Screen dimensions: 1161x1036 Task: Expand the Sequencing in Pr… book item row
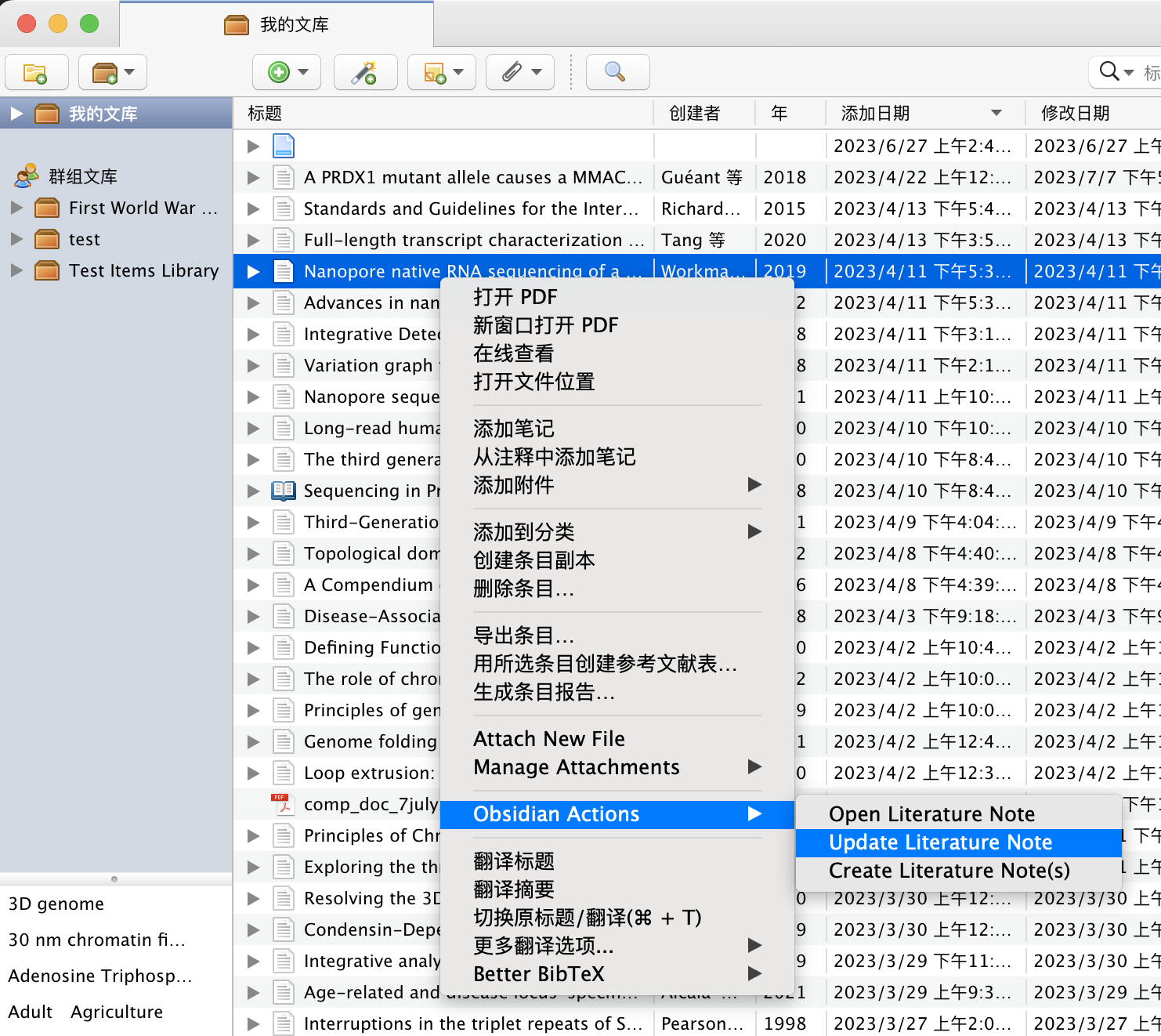pos(253,491)
